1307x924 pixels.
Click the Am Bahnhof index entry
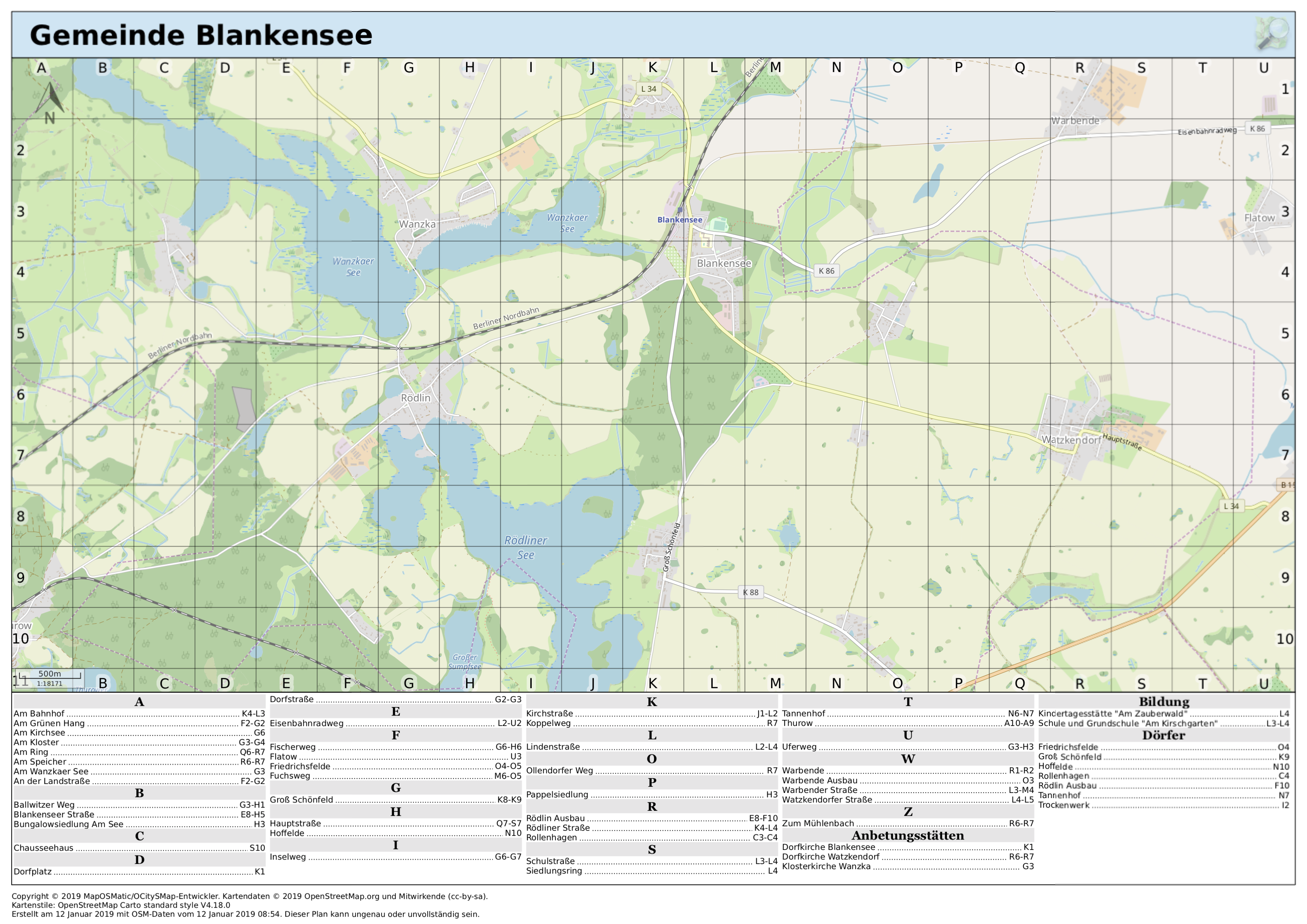39,713
